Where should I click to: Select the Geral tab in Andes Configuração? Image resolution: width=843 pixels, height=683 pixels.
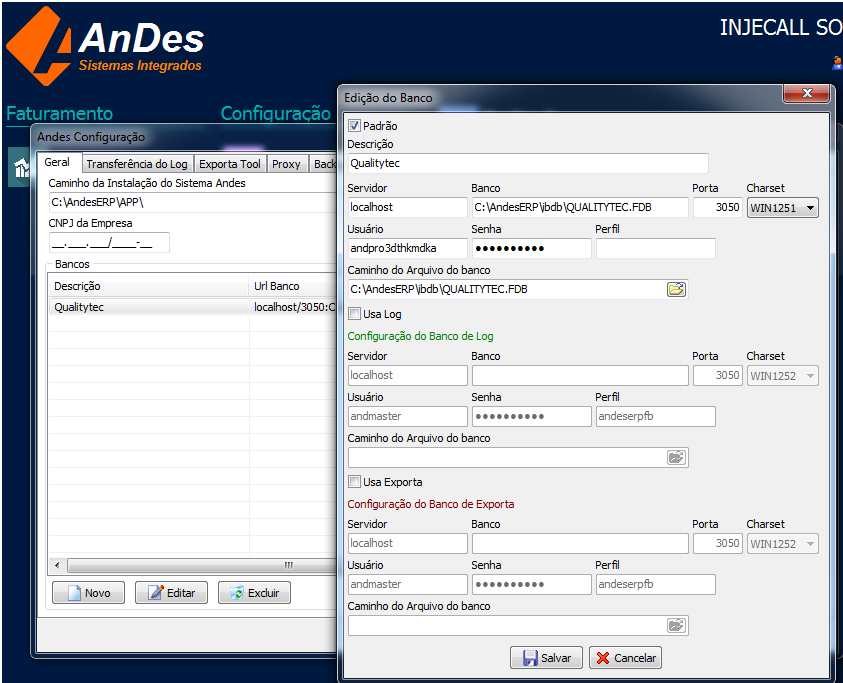point(58,162)
